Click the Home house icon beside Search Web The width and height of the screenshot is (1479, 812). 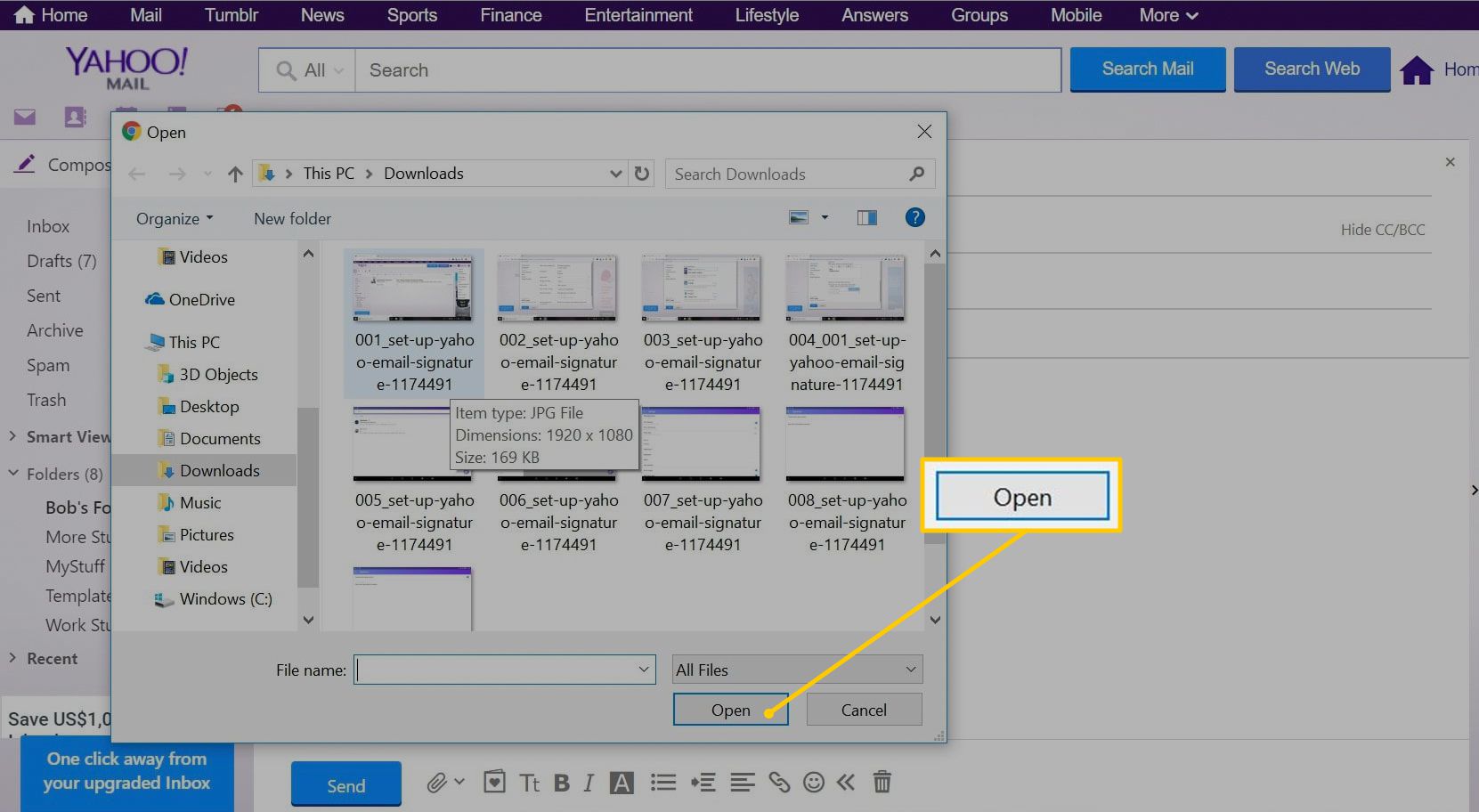(1417, 70)
